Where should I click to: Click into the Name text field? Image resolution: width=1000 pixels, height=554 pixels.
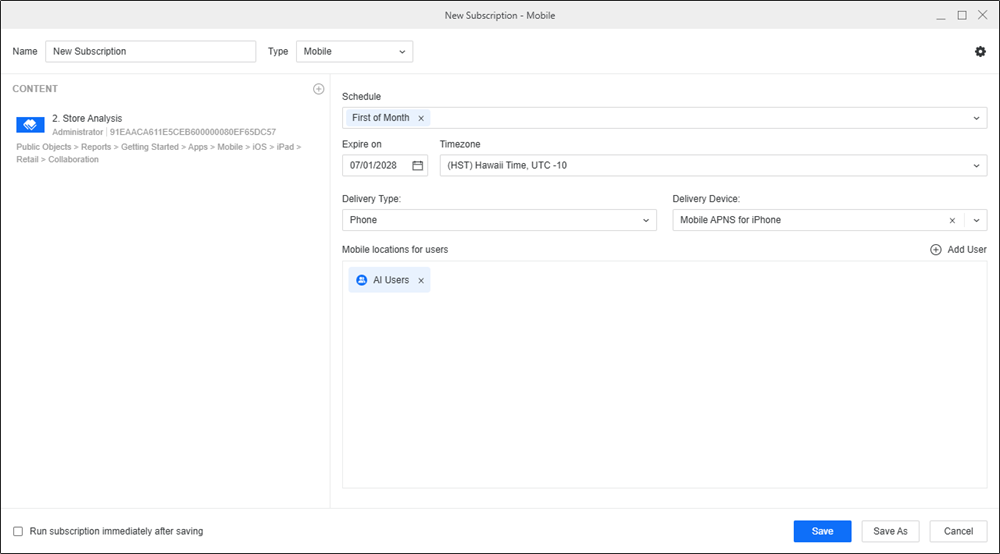coord(150,51)
